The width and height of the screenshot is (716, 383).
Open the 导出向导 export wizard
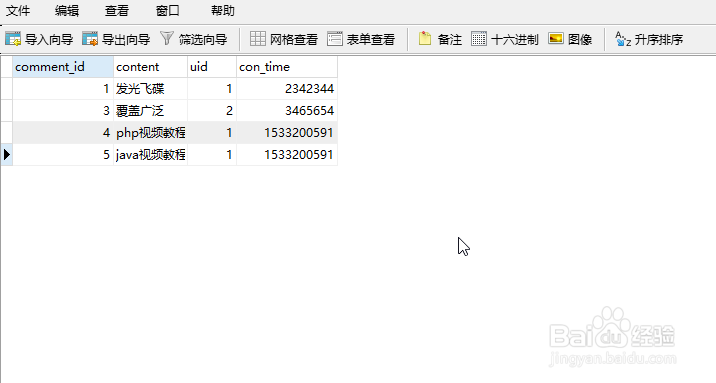(116, 39)
